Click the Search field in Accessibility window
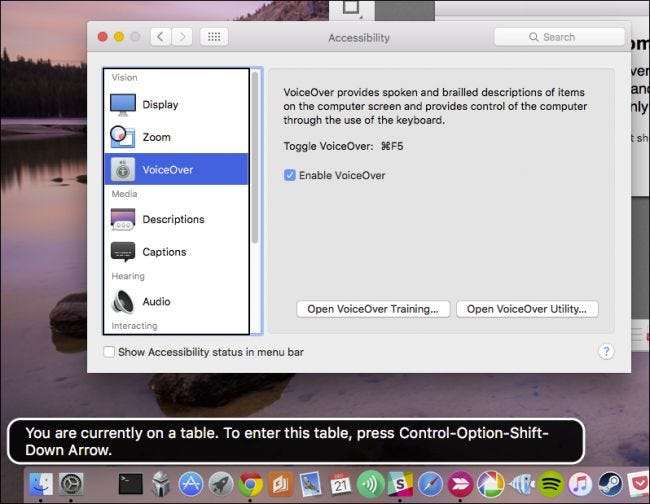The width and height of the screenshot is (650, 504). click(559, 37)
